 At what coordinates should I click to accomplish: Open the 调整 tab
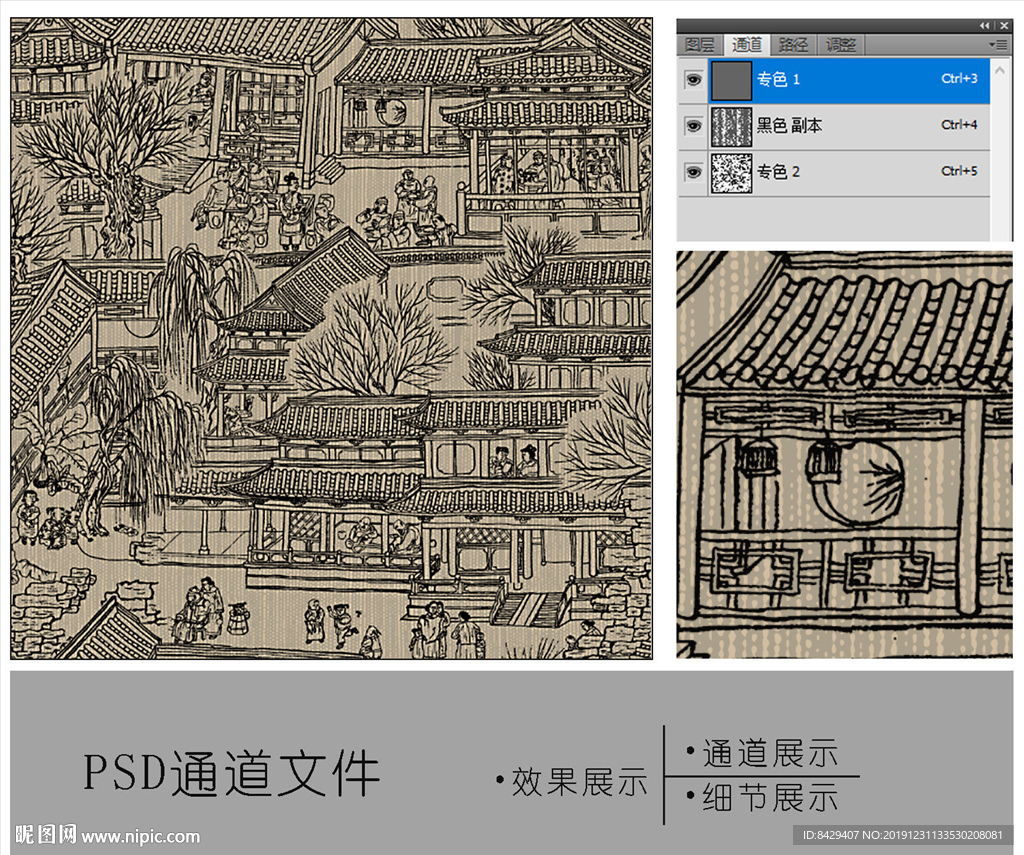click(x=841, y=45)
